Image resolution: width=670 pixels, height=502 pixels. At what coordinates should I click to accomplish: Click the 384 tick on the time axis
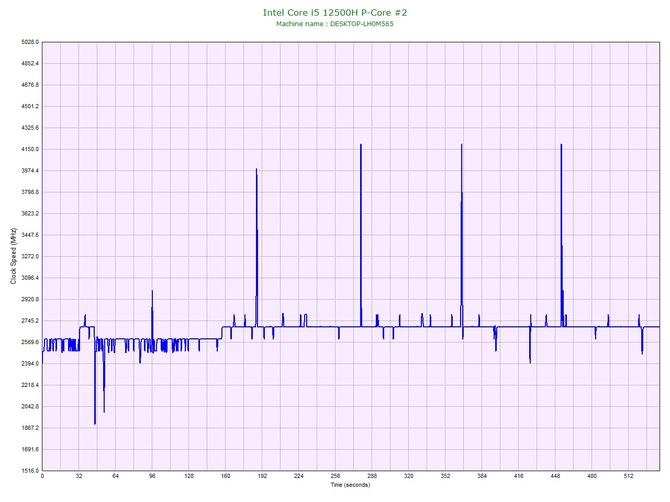click(482, 476)
